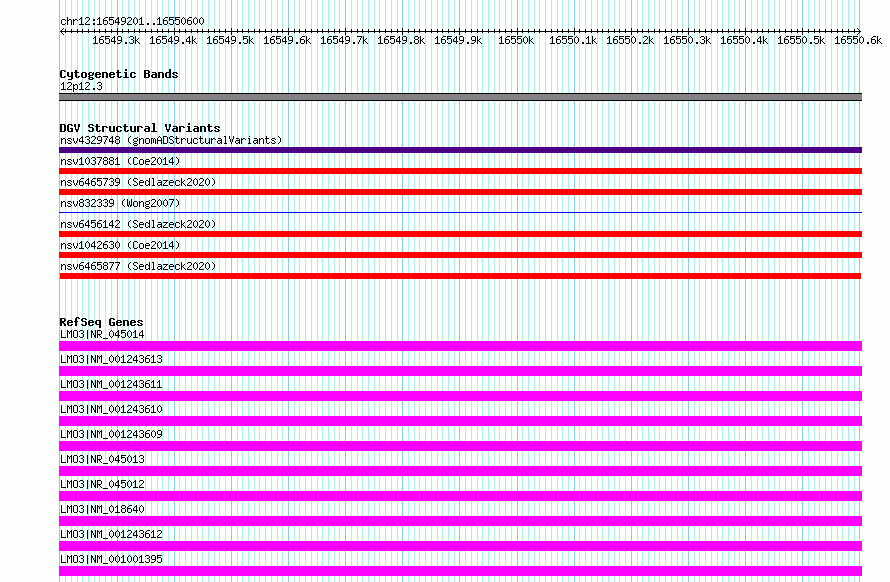Click the 16549.4k ruler position label

[x=173, y=40]
